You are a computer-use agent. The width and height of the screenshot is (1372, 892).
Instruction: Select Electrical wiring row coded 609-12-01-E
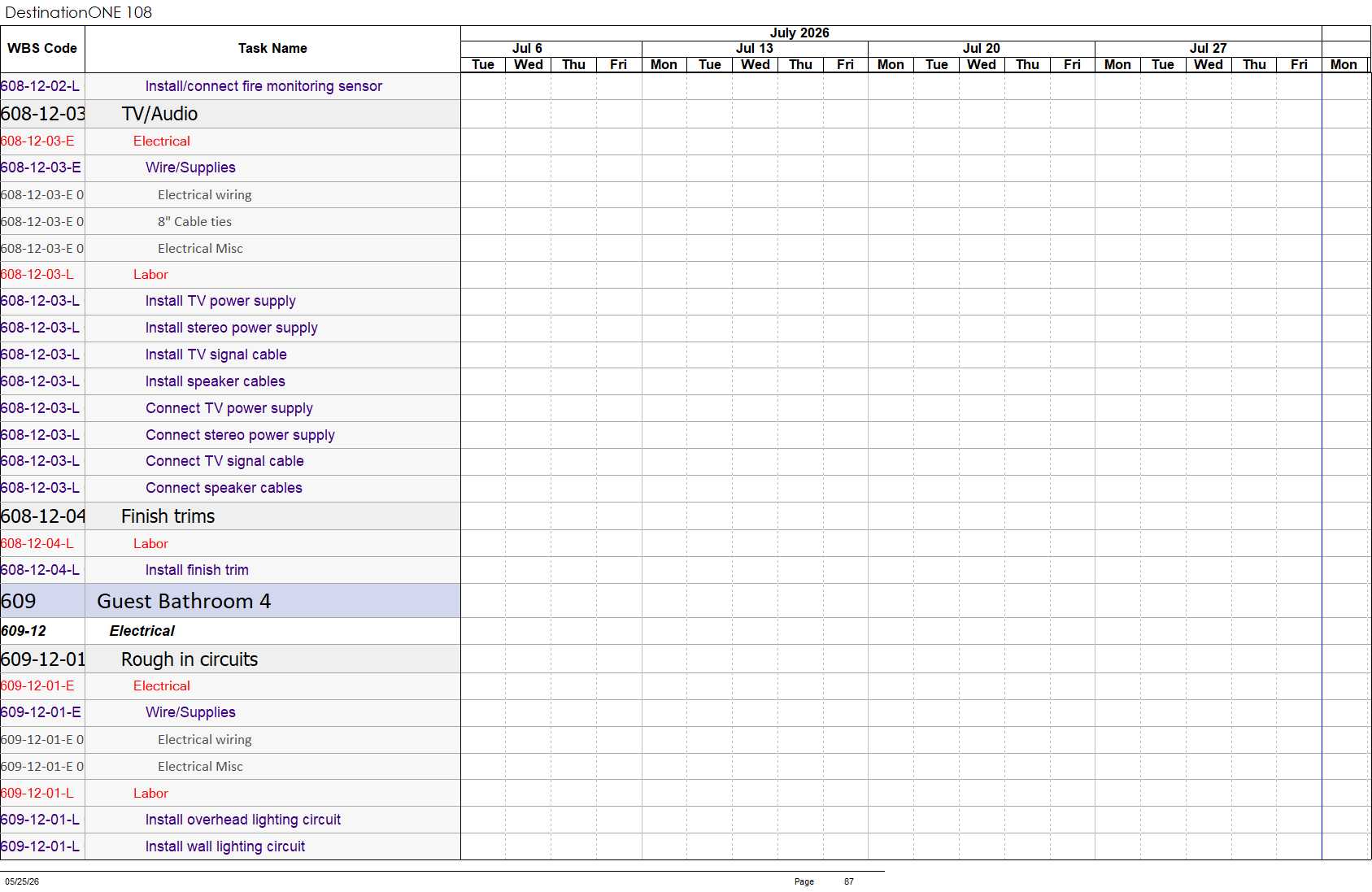(x=204, y=740)
